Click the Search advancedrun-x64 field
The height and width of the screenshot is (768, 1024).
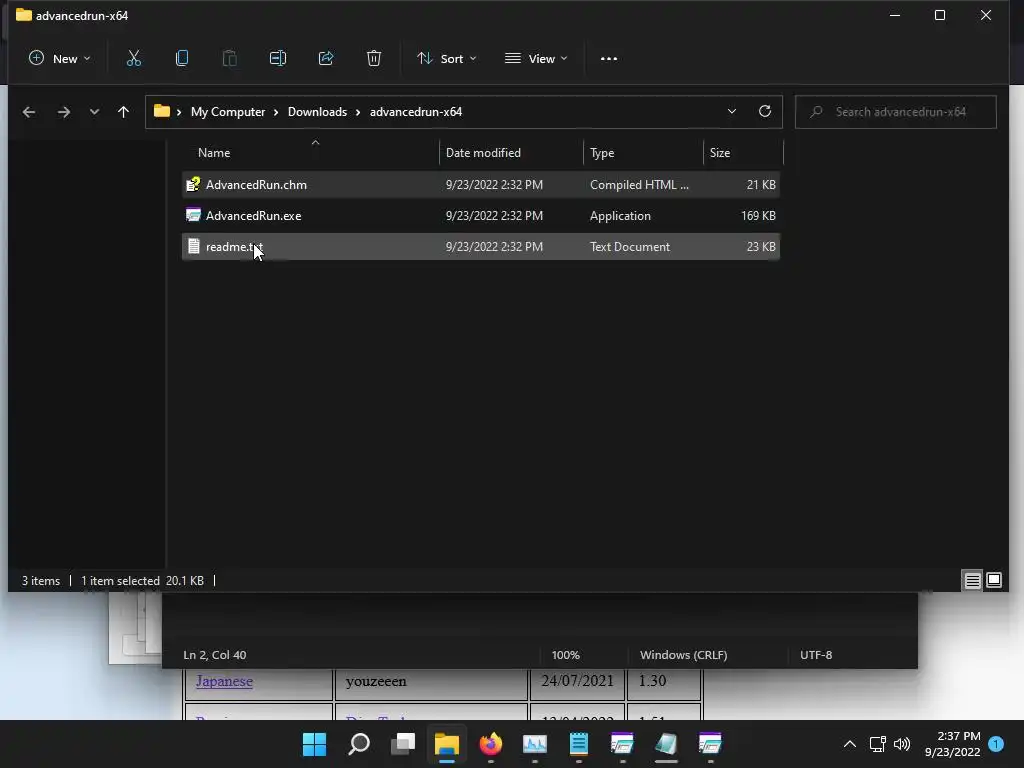pyautogui.click(x=896, y=112)
